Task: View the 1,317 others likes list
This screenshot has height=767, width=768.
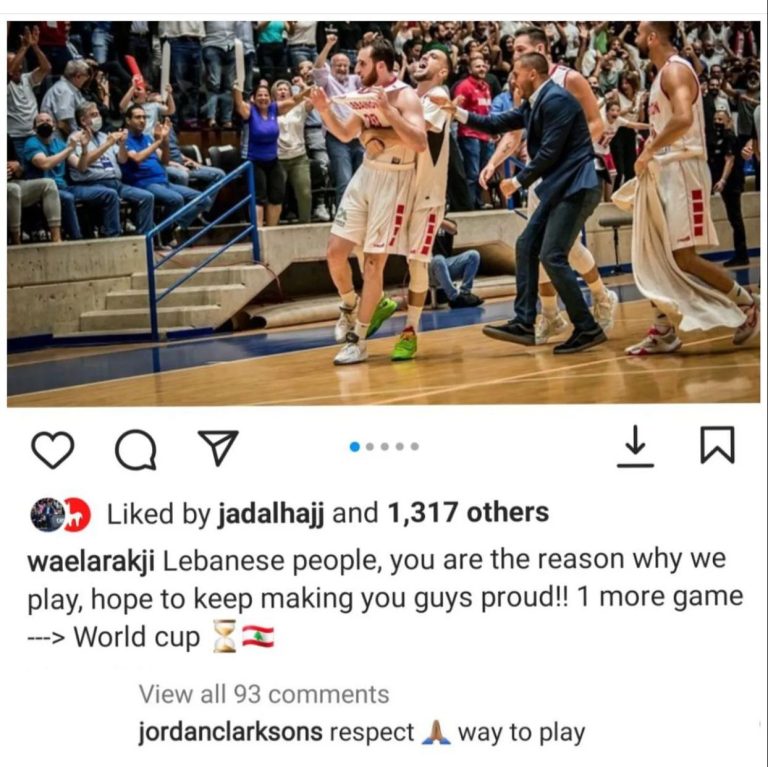Action: click(x=468, y=513)
